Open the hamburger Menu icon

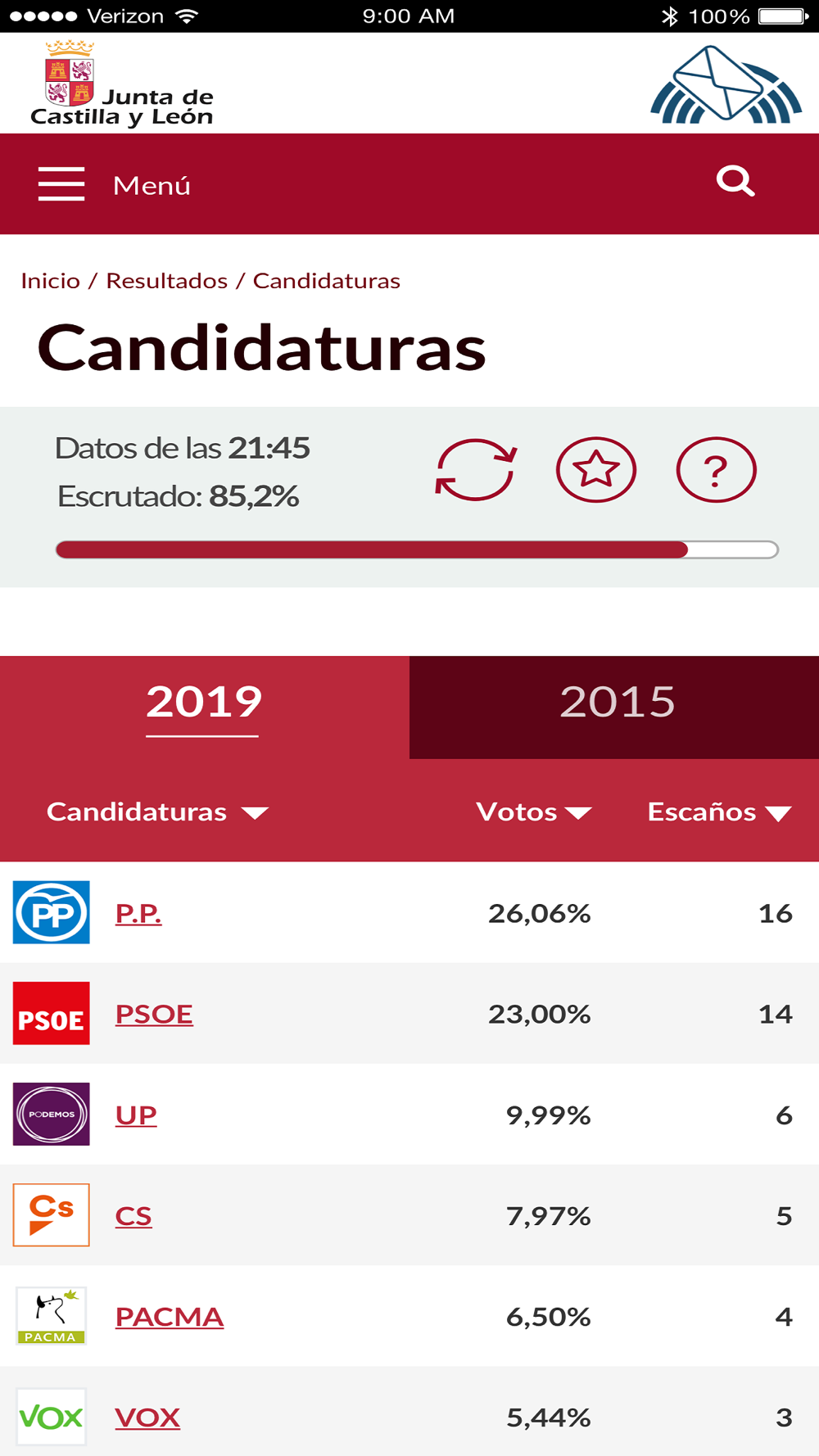(x=61, y=184)
